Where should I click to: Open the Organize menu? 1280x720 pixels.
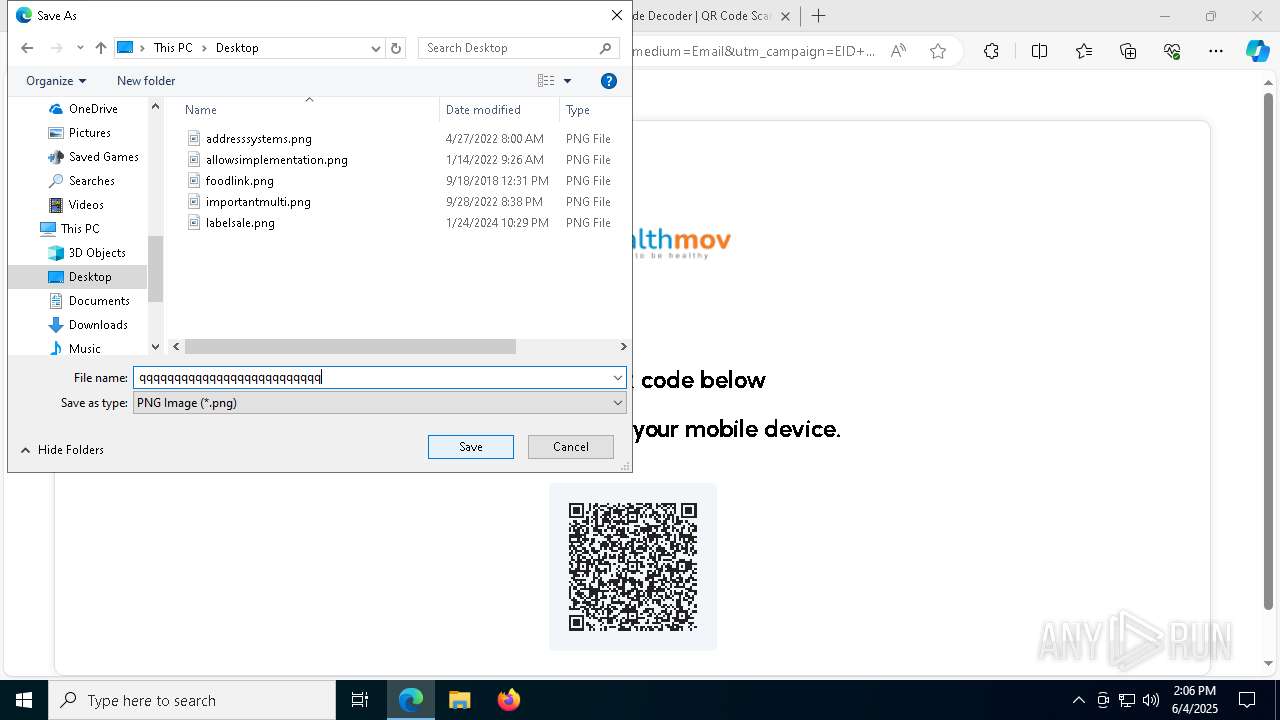[56, 81]
